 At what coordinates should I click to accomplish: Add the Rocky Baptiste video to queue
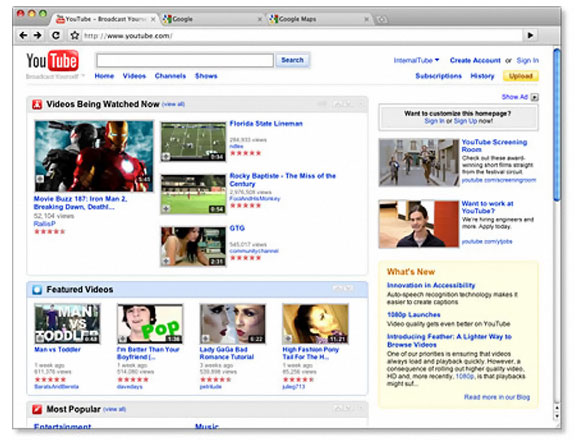pyautogui.click(x=166, y=209)
